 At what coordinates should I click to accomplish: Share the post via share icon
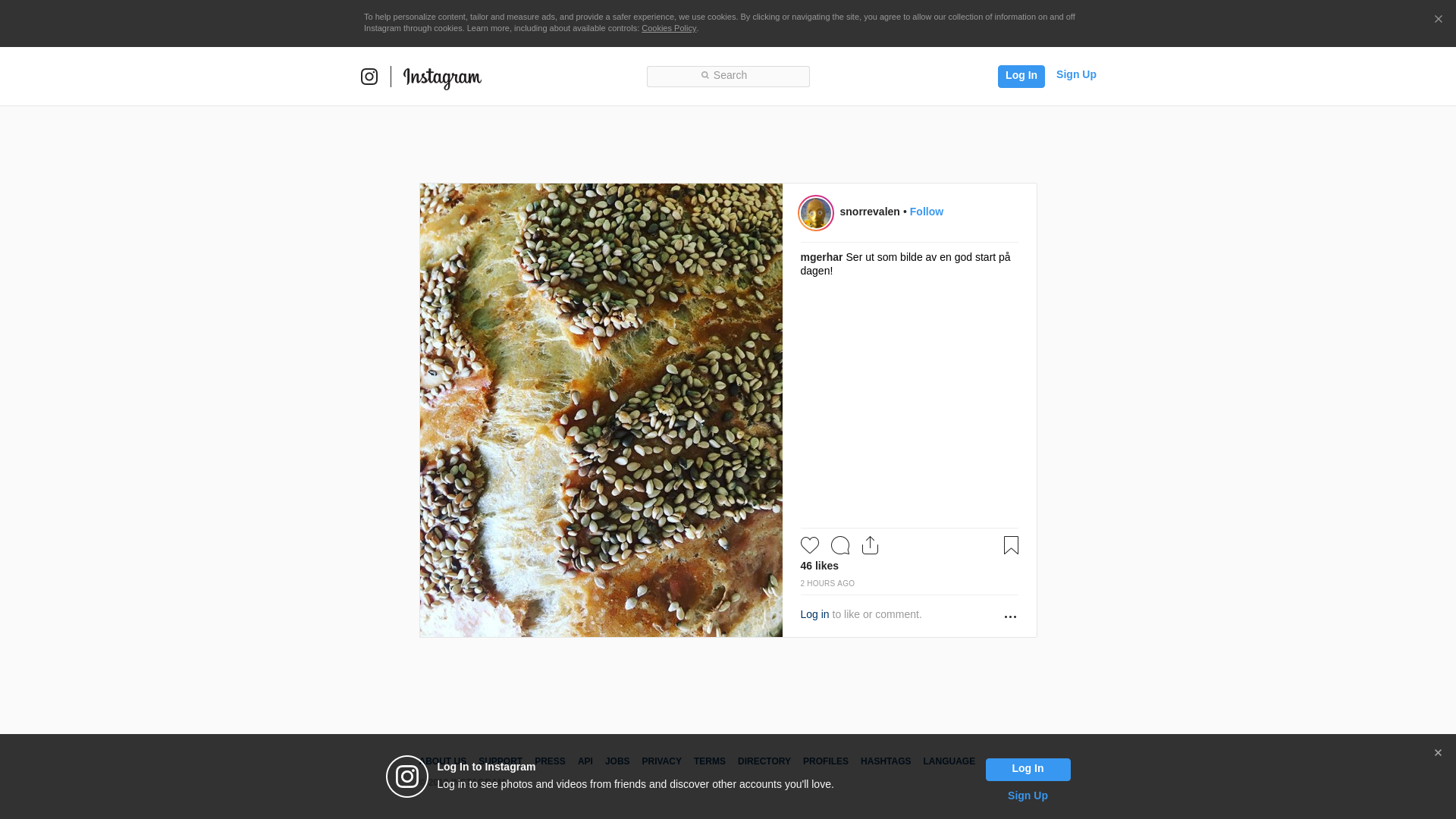click(871, 545)
